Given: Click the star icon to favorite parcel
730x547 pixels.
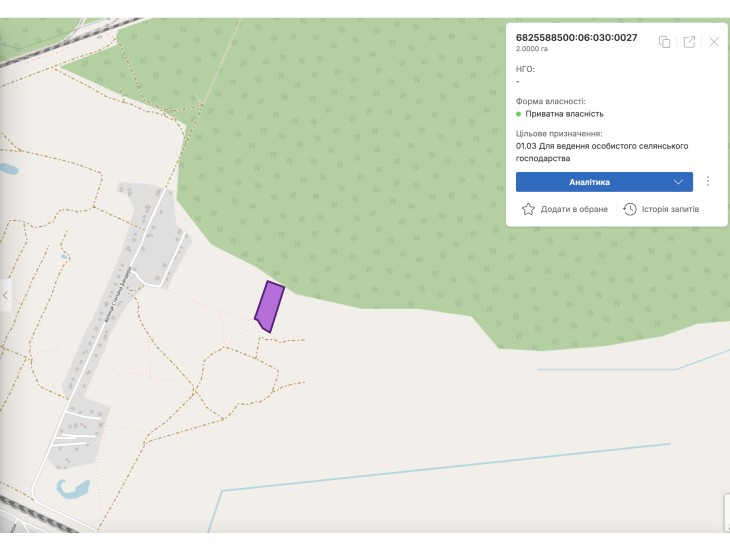Looking at the screenshot, I should pyautogui.click(x=528, y=209).
